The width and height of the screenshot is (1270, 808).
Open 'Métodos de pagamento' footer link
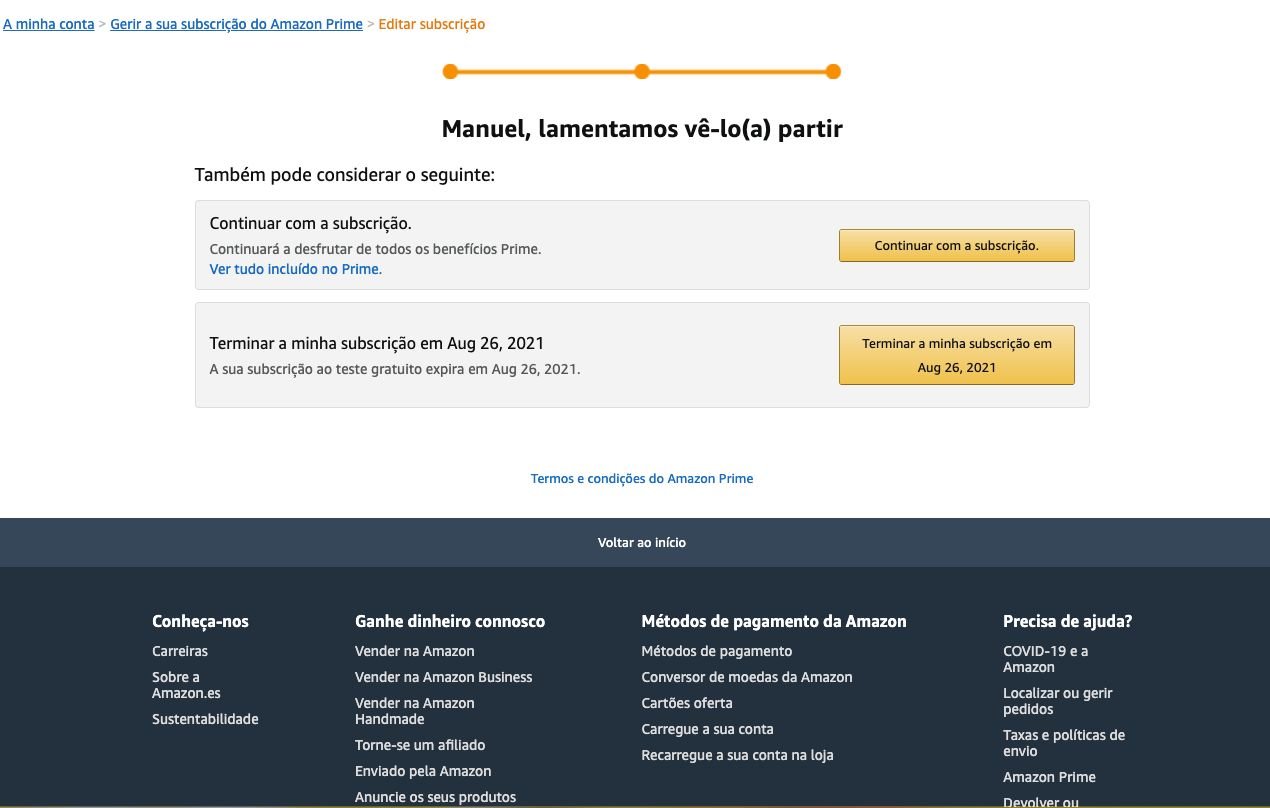tap(717, 651)
